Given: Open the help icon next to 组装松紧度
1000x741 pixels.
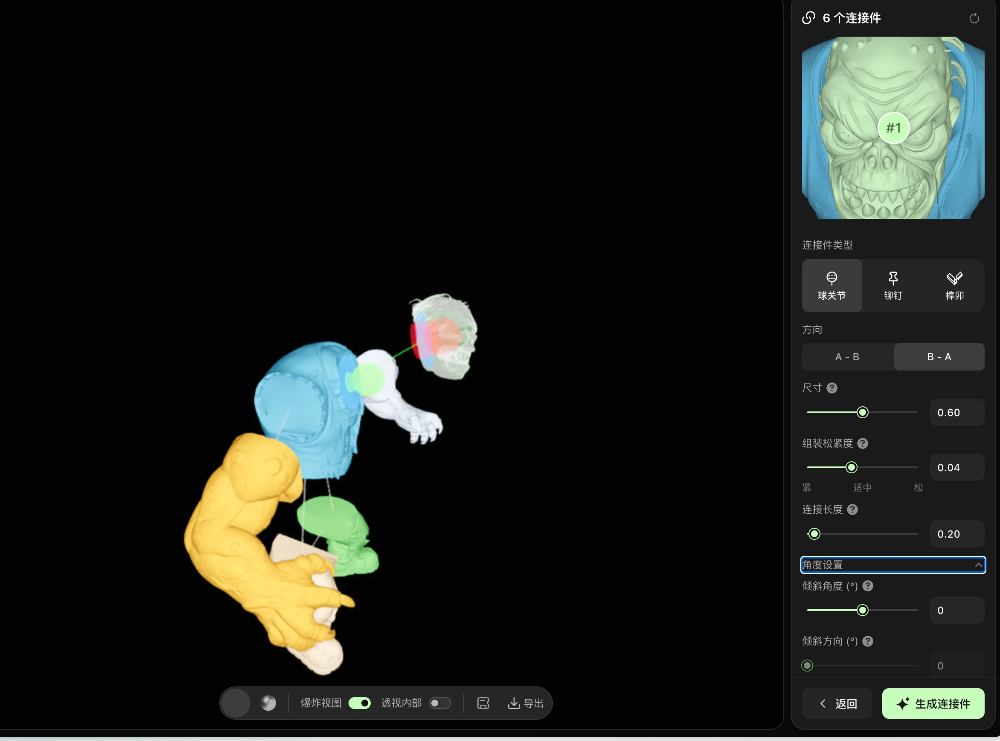Looking at the screenshot, I should point(862,443).
